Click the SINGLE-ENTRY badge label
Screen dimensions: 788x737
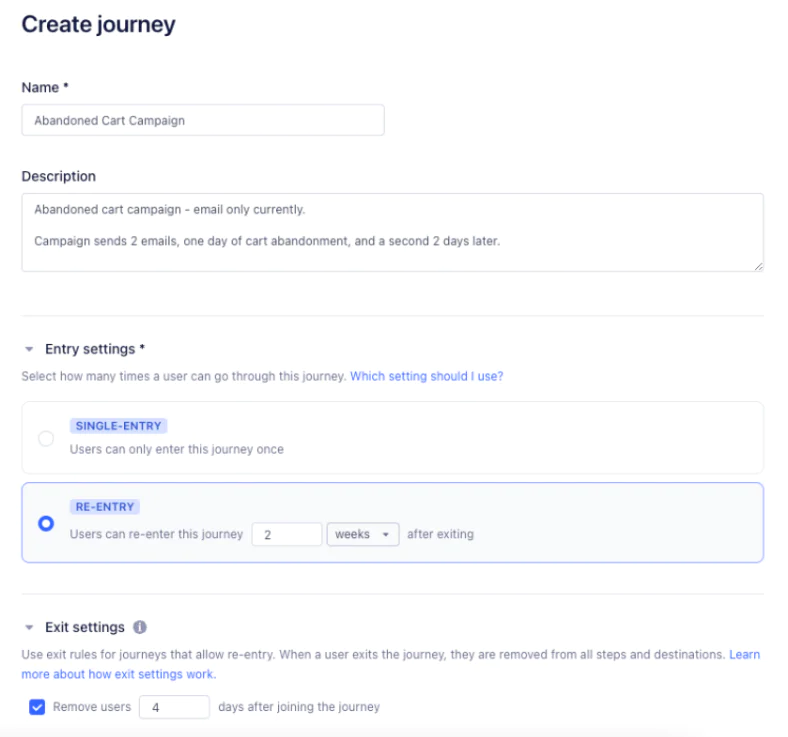point(118,426)
